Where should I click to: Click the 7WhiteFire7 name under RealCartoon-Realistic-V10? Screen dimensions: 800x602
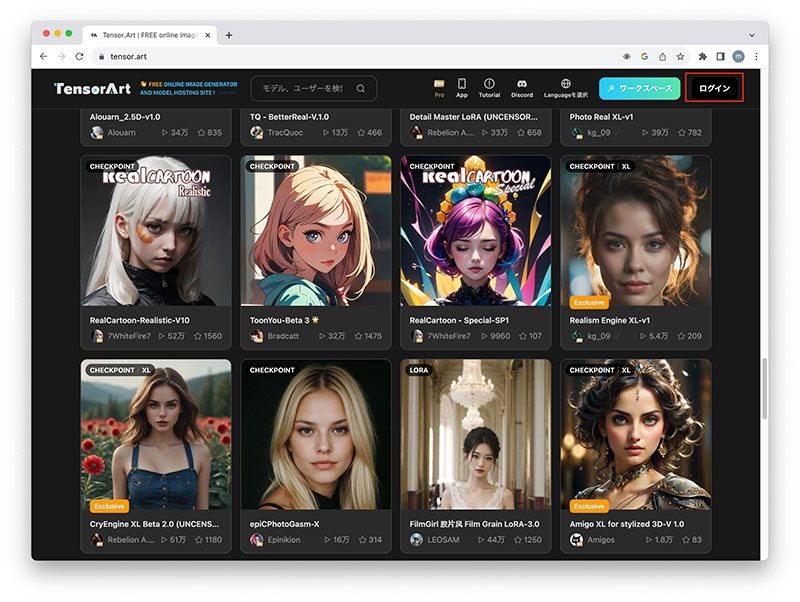[129, 336]
